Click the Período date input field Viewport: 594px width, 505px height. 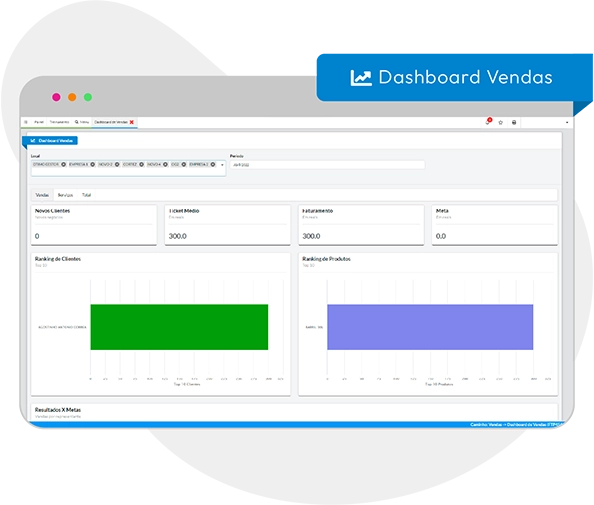pos(327,165)
